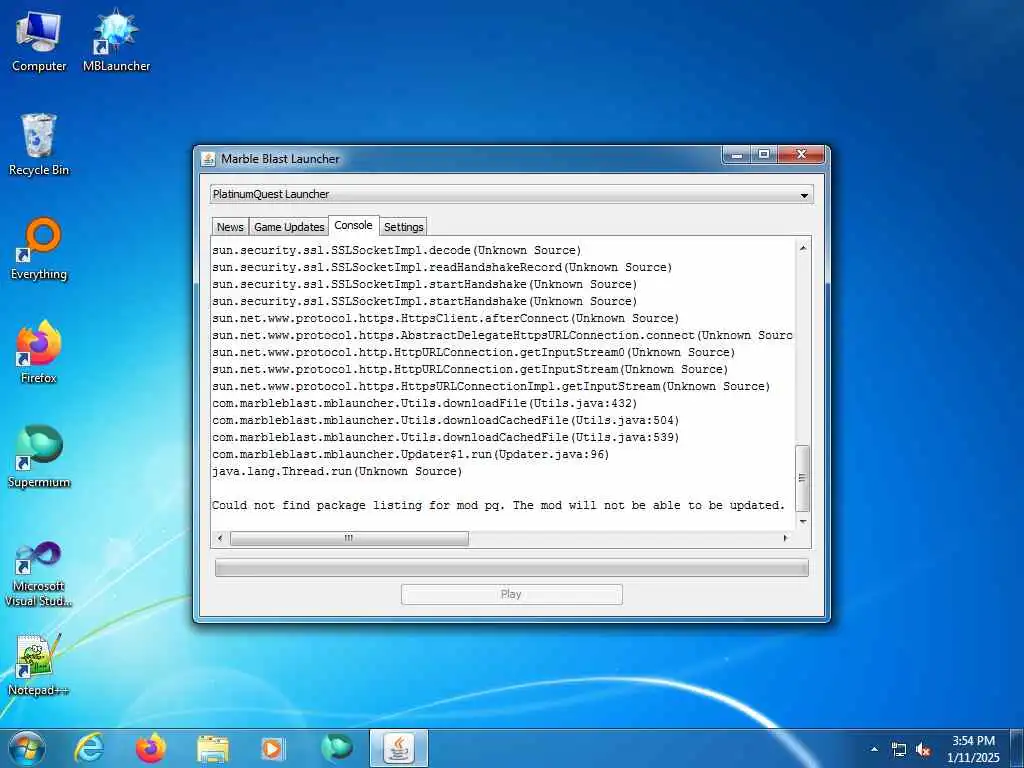
Task: Open Windows Explorer folder in taskbar
Action: (213, 748)
